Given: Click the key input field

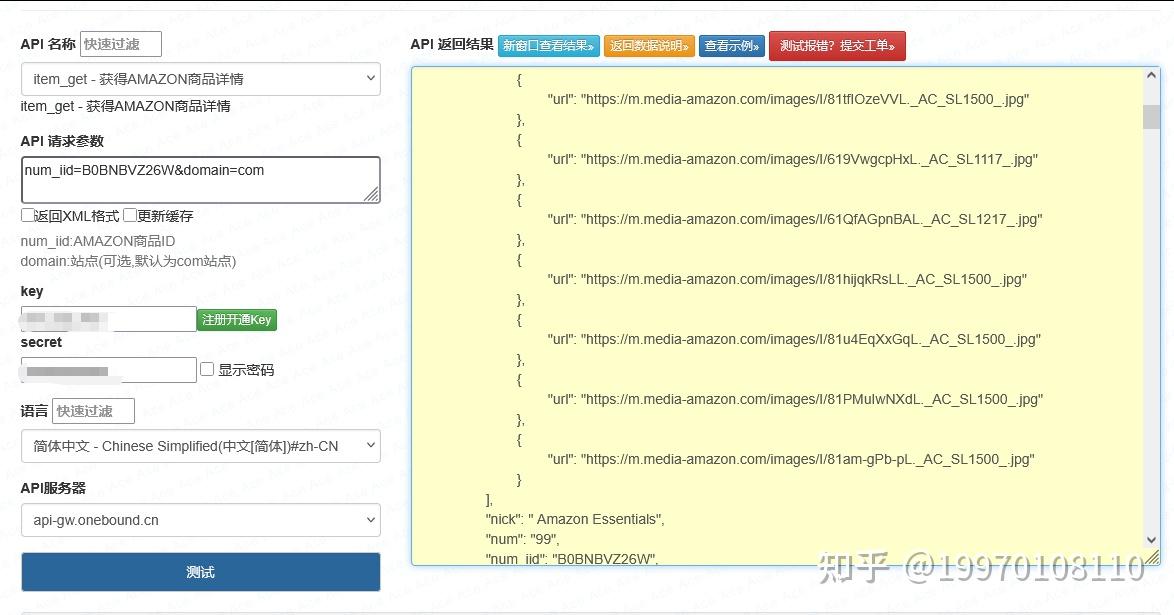Looking at the screenshot, I should point(109,319).
